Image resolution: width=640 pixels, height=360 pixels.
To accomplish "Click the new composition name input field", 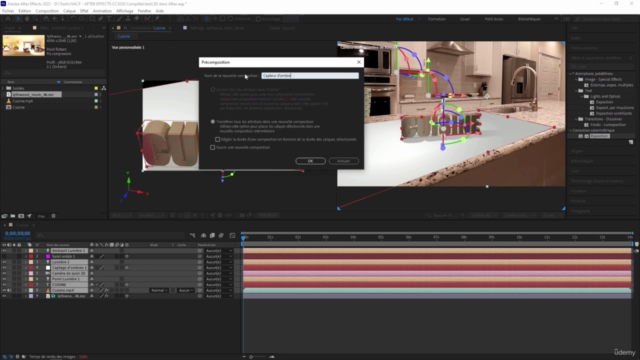I will pyautogui.click(x=310, y=76).
